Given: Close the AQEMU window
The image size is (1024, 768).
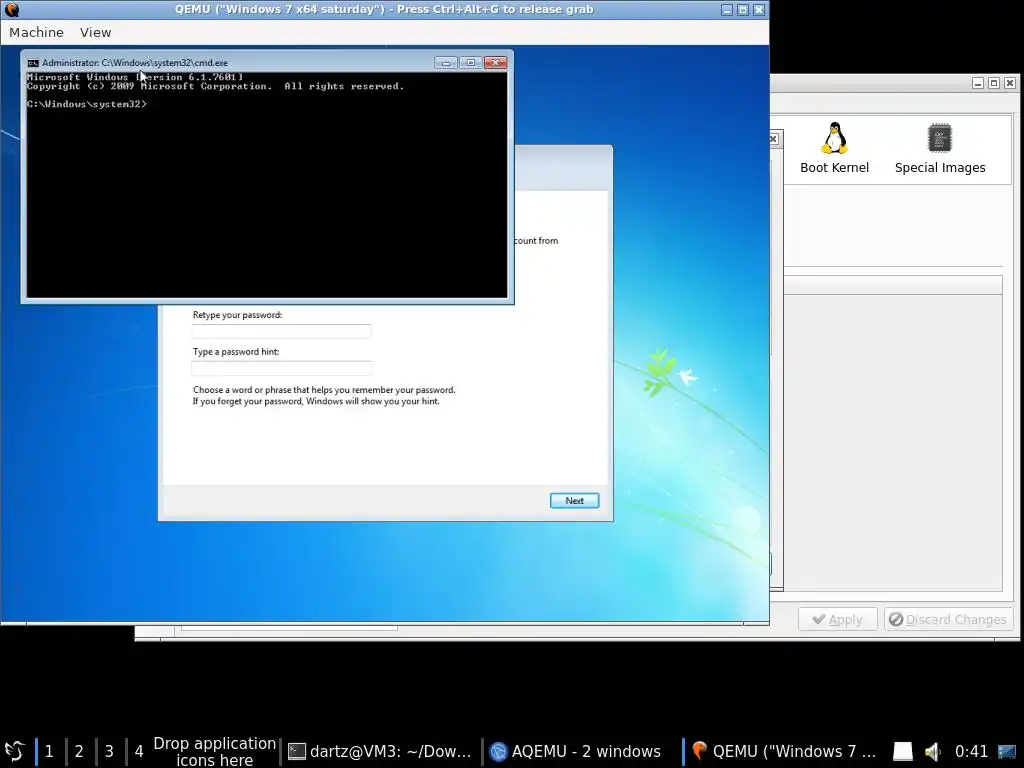Looking at the screenshot, I should pyautogui.click(x=1010, y=83).
